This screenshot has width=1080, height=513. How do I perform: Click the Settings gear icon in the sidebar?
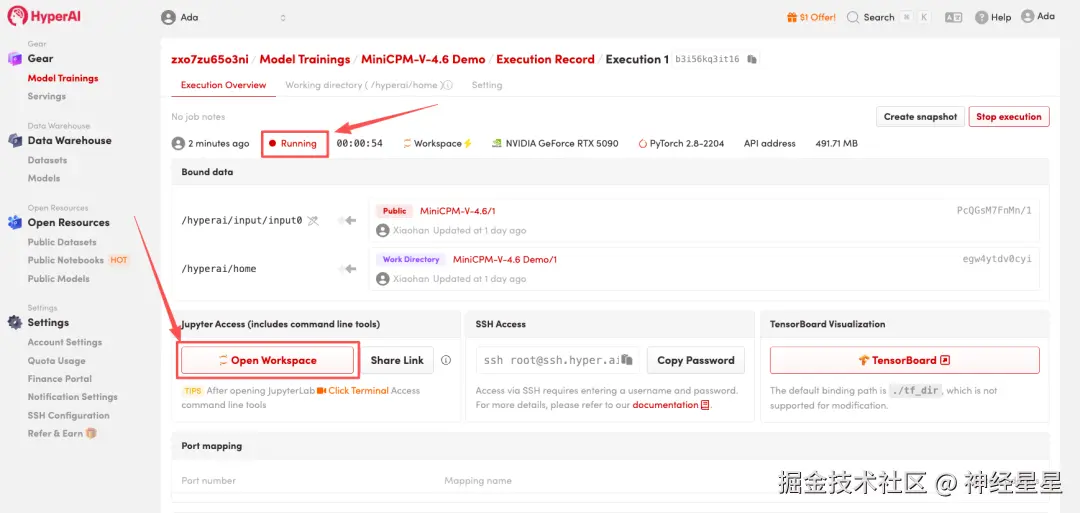pos(14,322)
